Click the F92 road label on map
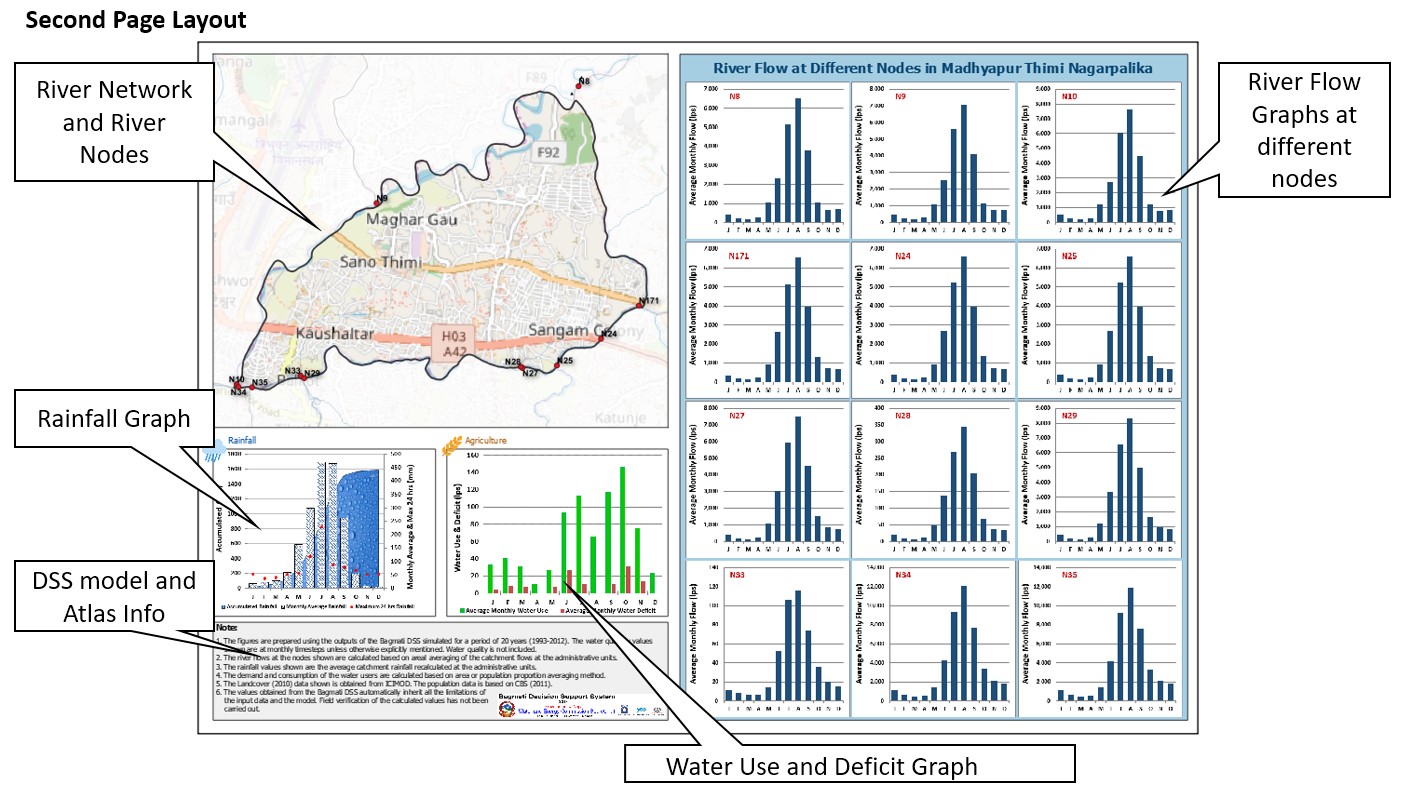Viewport: 1402px width, 799px height. [x=546, y=153]
